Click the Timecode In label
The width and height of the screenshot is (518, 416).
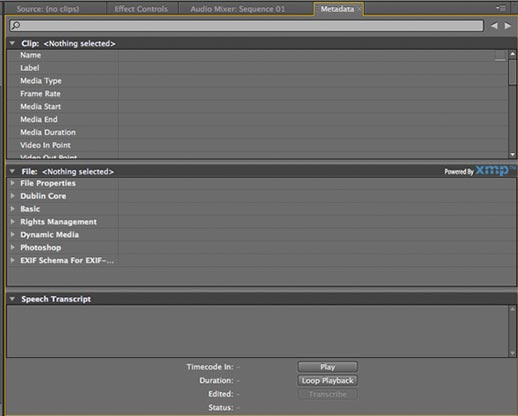[210, 367]
